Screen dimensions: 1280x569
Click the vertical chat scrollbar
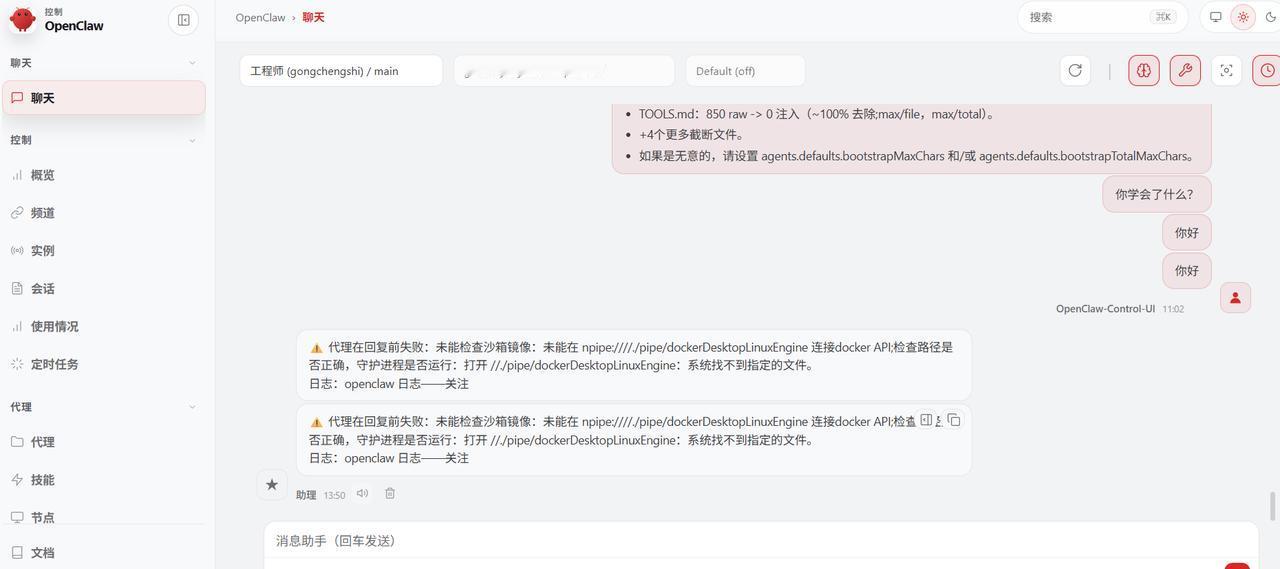click(1274, 506)
